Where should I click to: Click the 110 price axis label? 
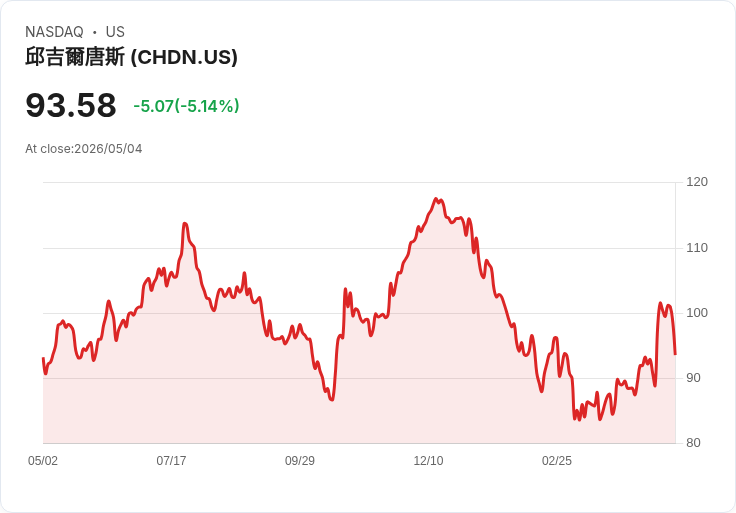tap(697, 248)
